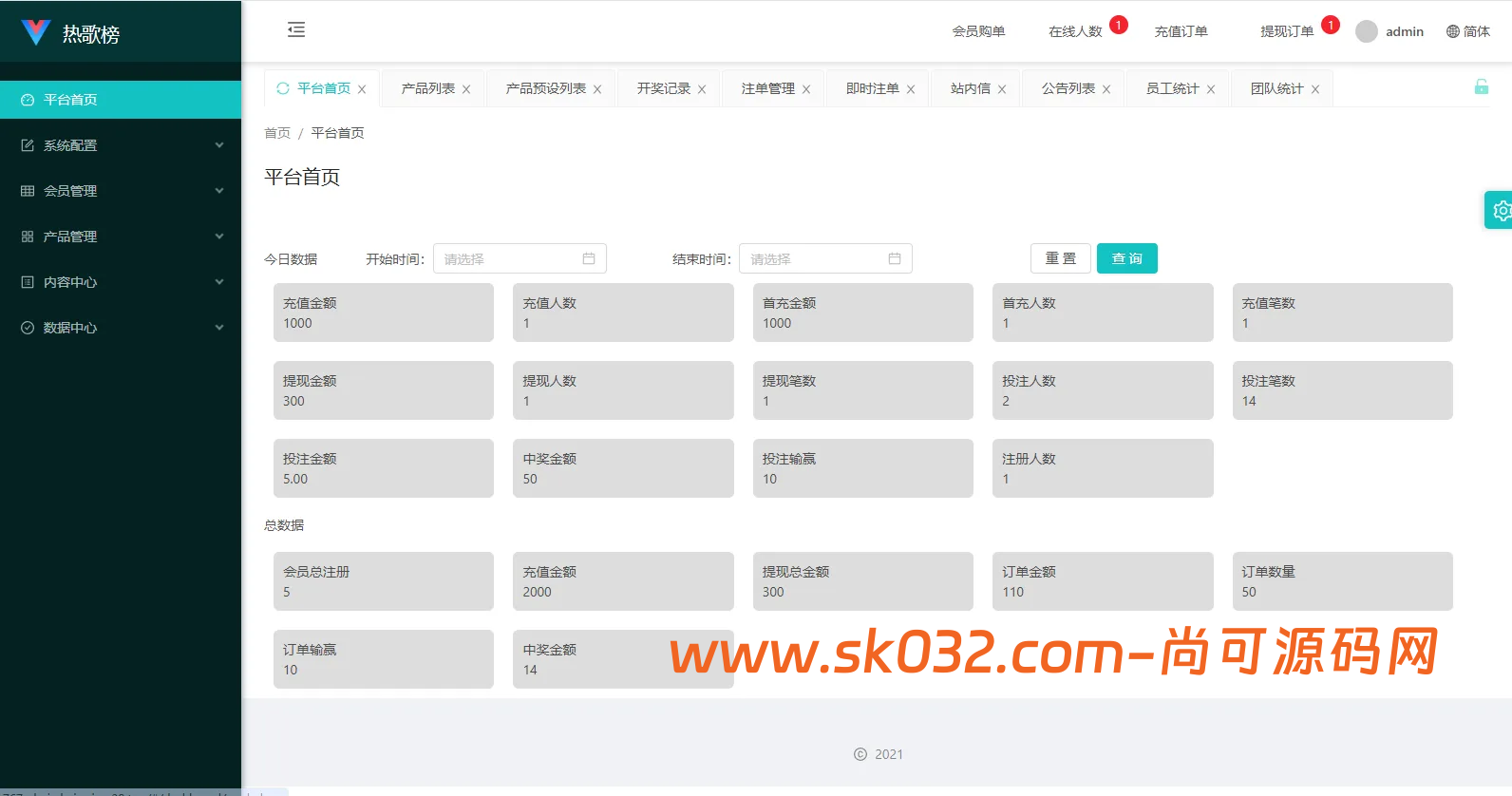Click admin avatar circle
This screenshot has width=1512, height=796.
click(1367, 31)
